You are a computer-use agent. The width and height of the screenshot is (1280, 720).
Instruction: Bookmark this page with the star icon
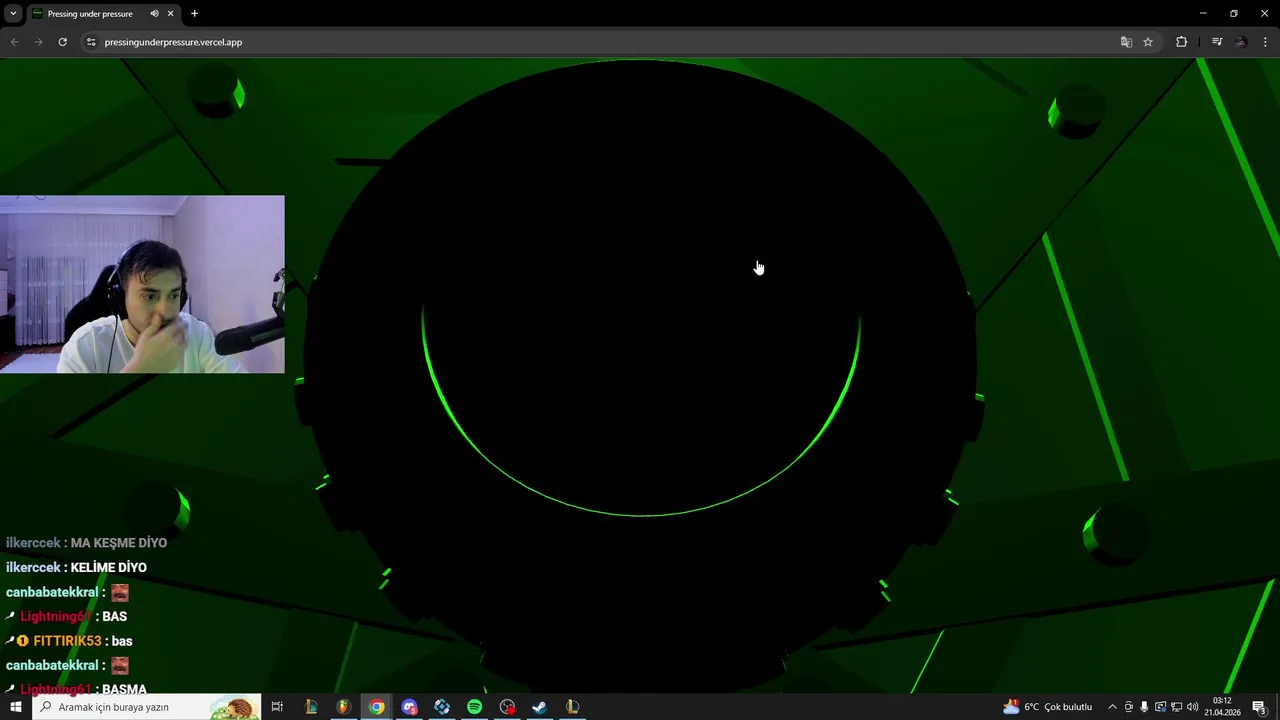pos(1148,42)
